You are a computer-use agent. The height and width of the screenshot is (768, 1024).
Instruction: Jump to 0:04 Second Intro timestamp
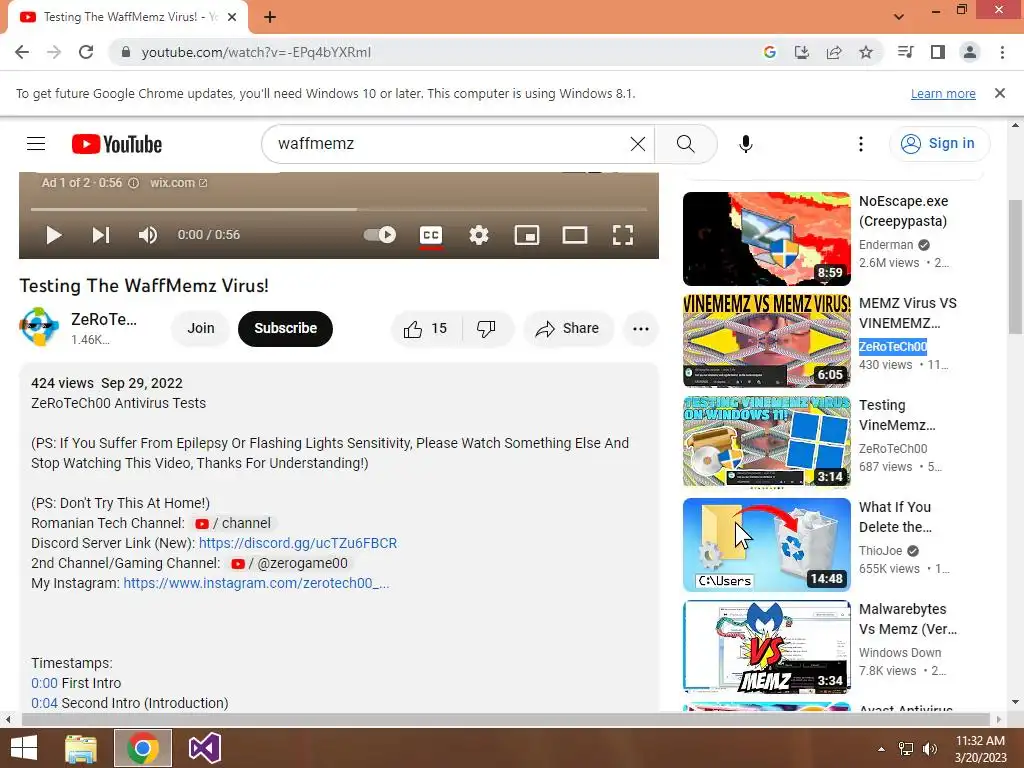(x=44, y=703)
